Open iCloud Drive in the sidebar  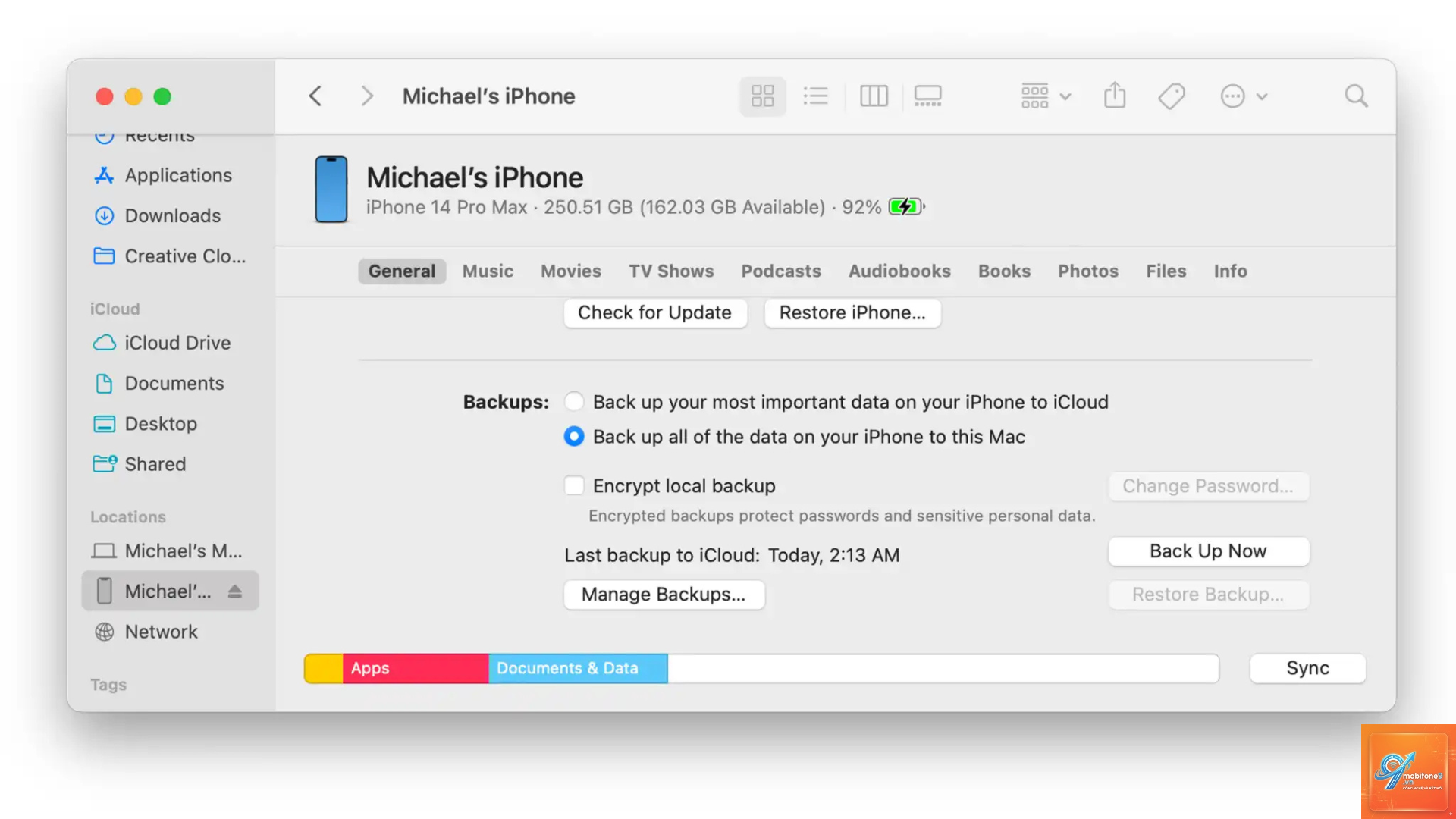(x=170, y=343)
